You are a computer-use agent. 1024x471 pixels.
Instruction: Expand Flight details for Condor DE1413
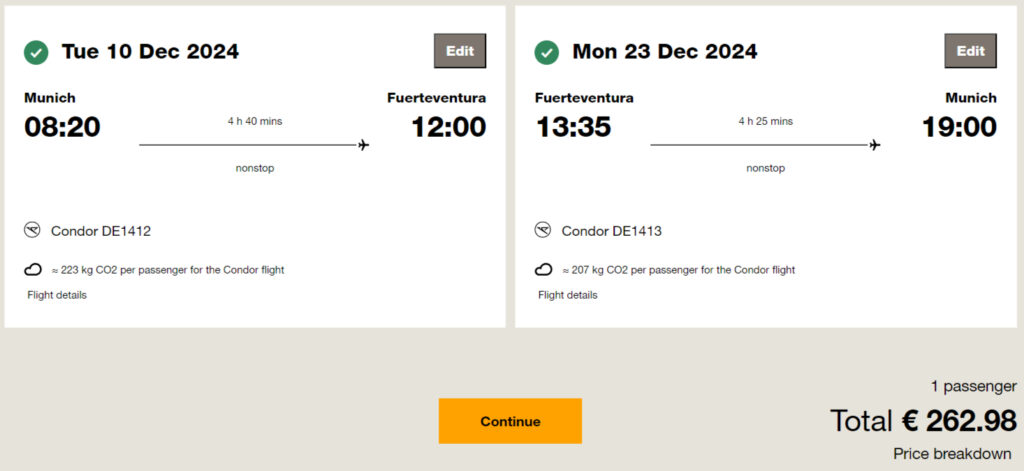pos(568,295)
